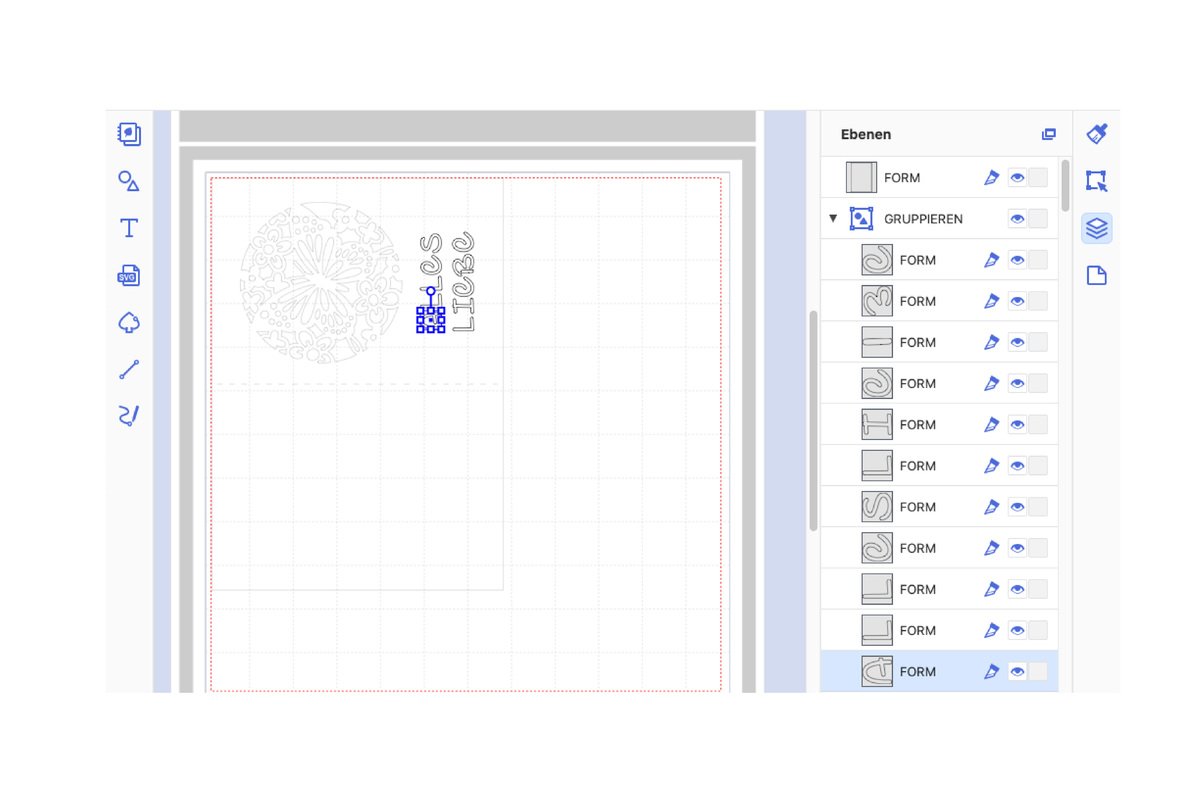Open the paint brush fill panel
1200x800 pixels.
(1096, 134)
